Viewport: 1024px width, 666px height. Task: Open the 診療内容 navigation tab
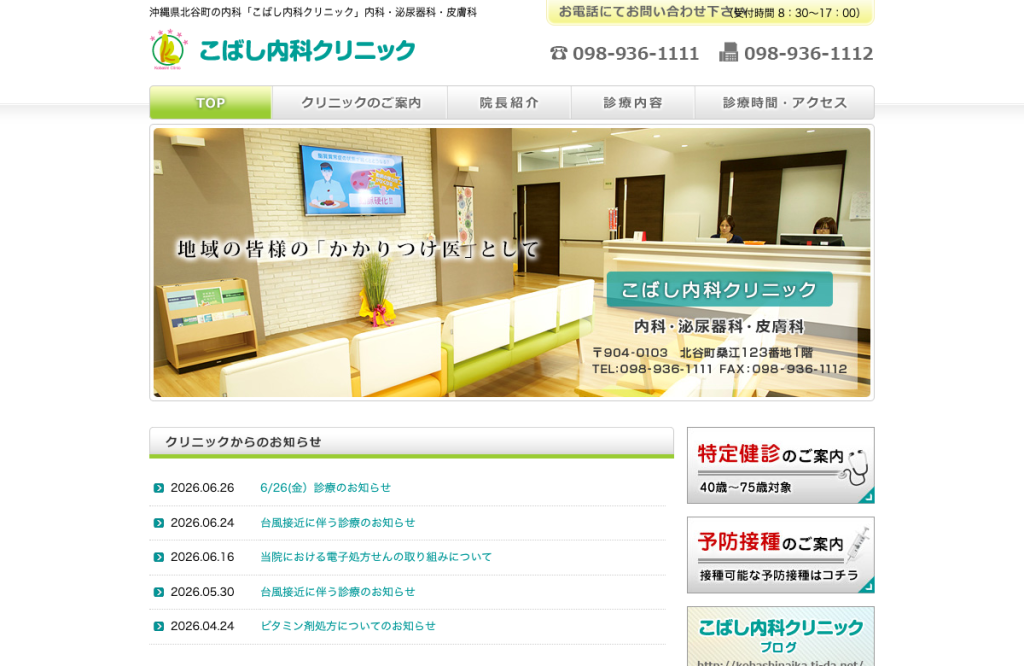(x=633, y=103)
